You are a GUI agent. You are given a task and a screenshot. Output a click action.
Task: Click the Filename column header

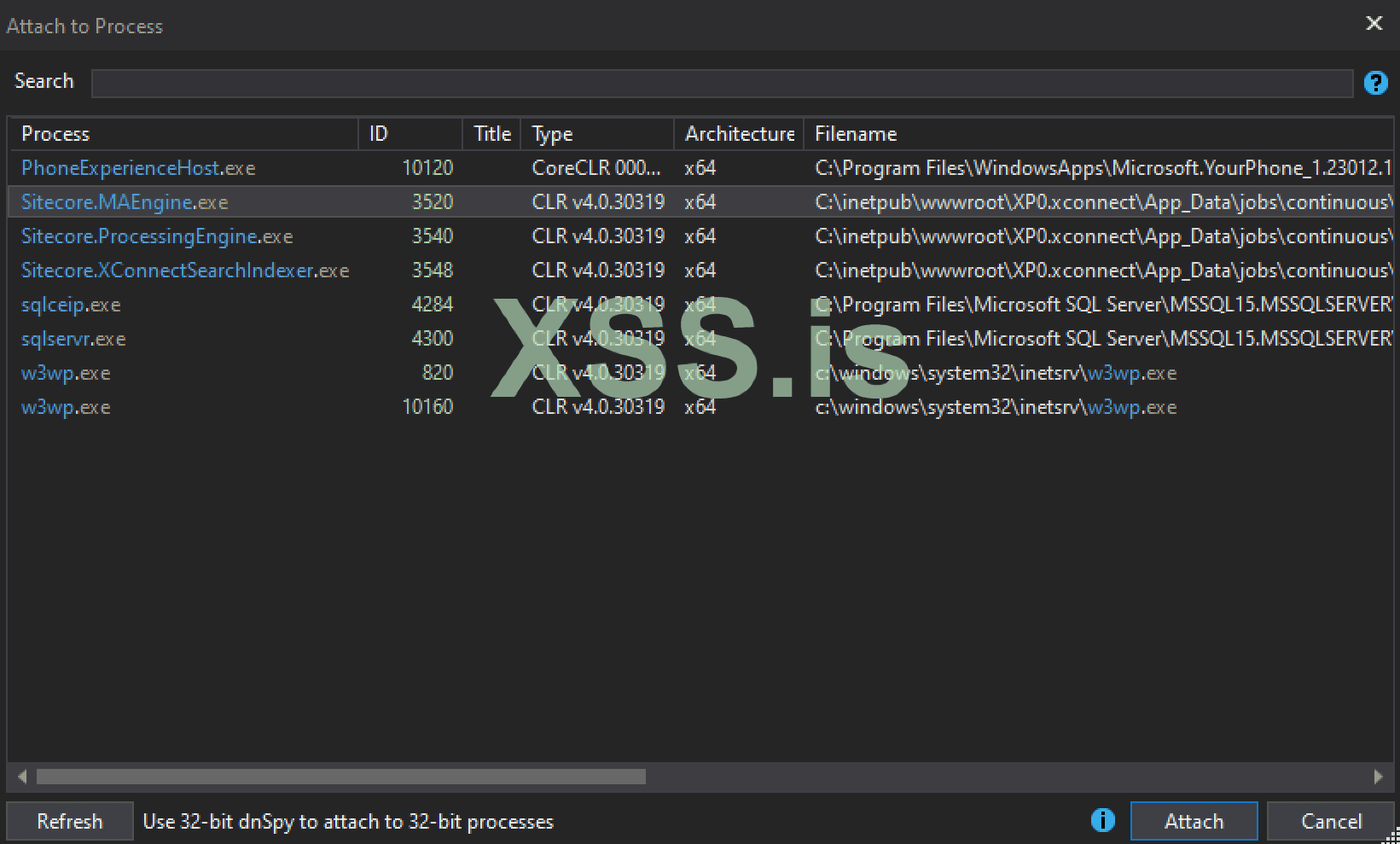click(x=855, y=133)
